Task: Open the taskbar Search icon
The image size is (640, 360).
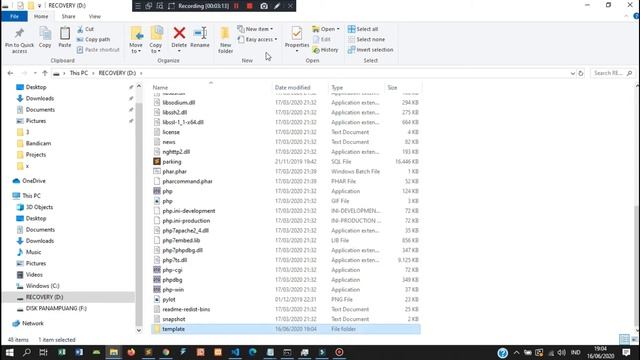Action: click(27, 352)
